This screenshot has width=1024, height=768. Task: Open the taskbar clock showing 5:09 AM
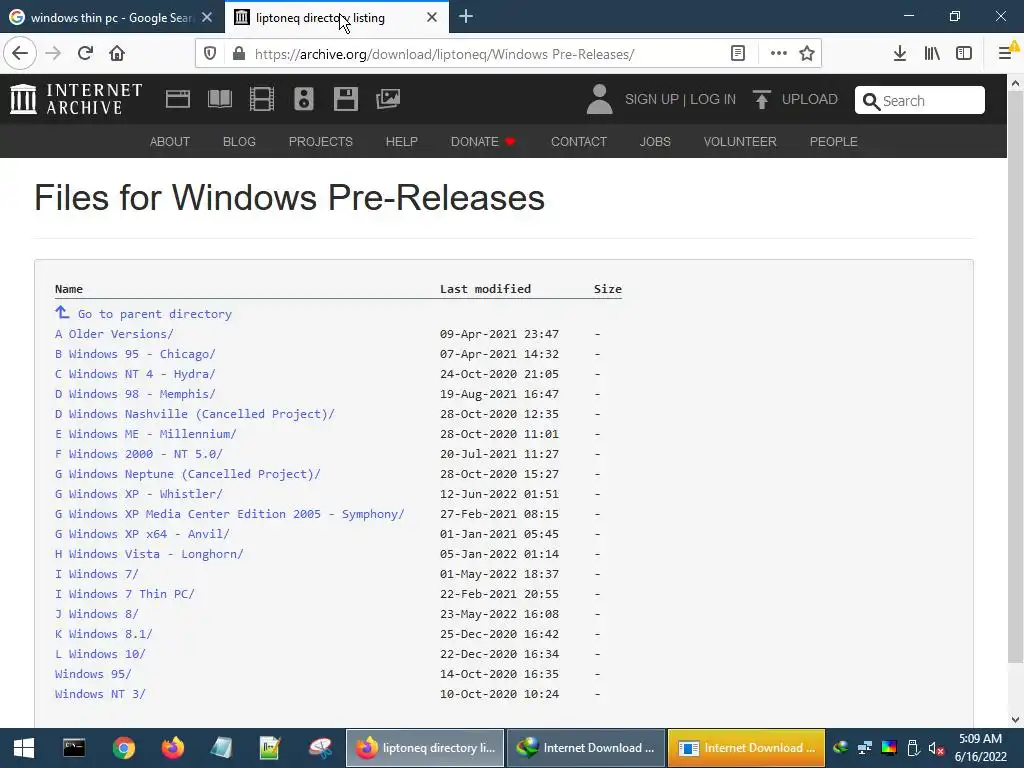pos(980,748)
